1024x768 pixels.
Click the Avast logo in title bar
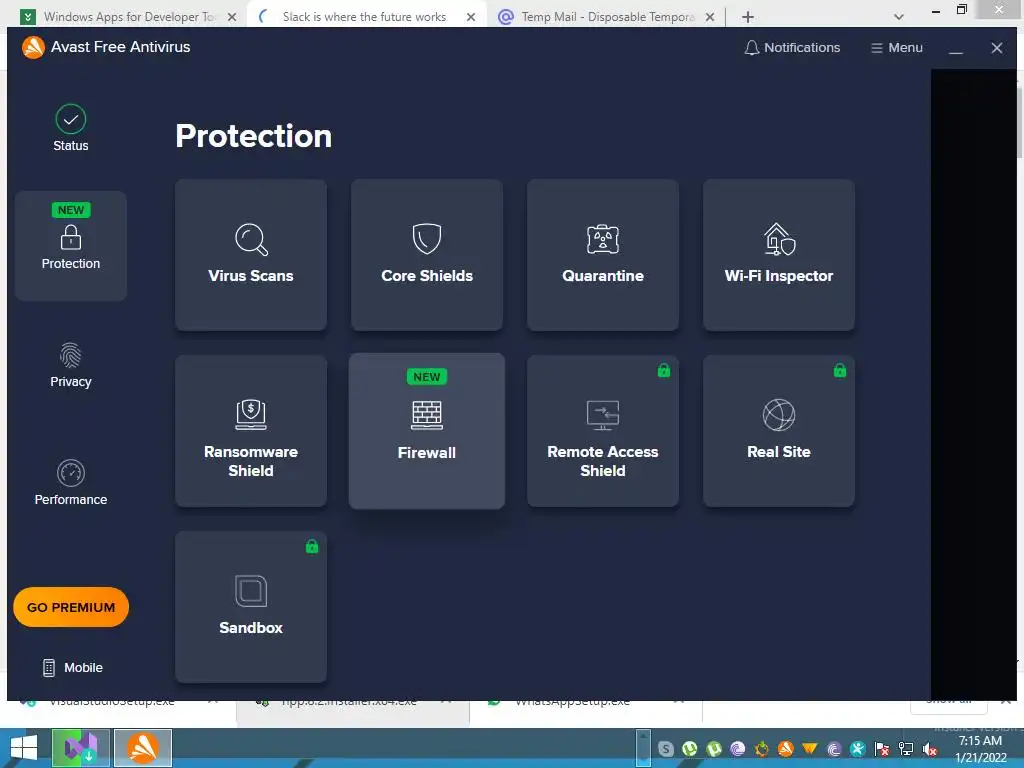(x=33, y=47)
